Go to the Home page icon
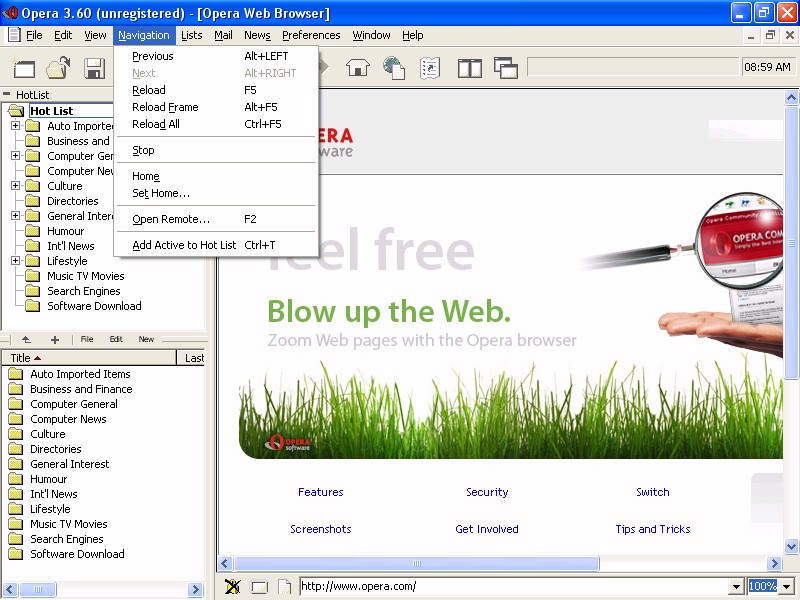800x600 pixels. pos(358,67)
